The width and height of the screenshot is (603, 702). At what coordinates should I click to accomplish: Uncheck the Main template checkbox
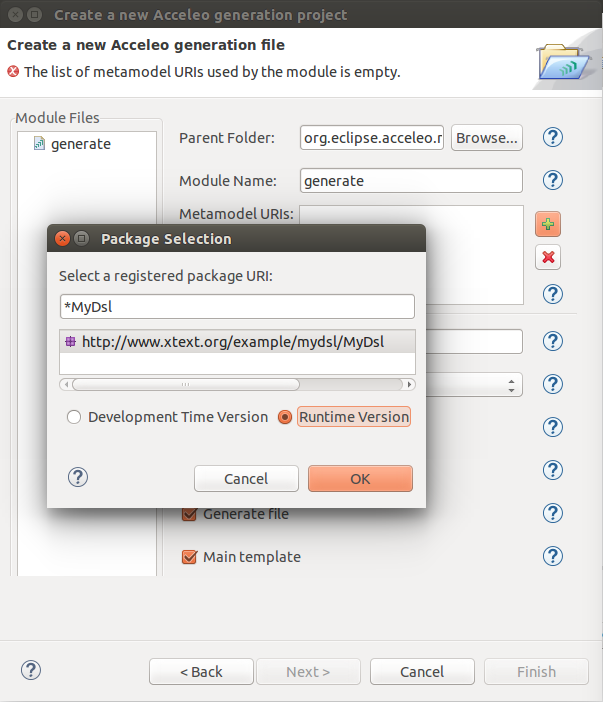pyautogui.click(x=189, y=557)
